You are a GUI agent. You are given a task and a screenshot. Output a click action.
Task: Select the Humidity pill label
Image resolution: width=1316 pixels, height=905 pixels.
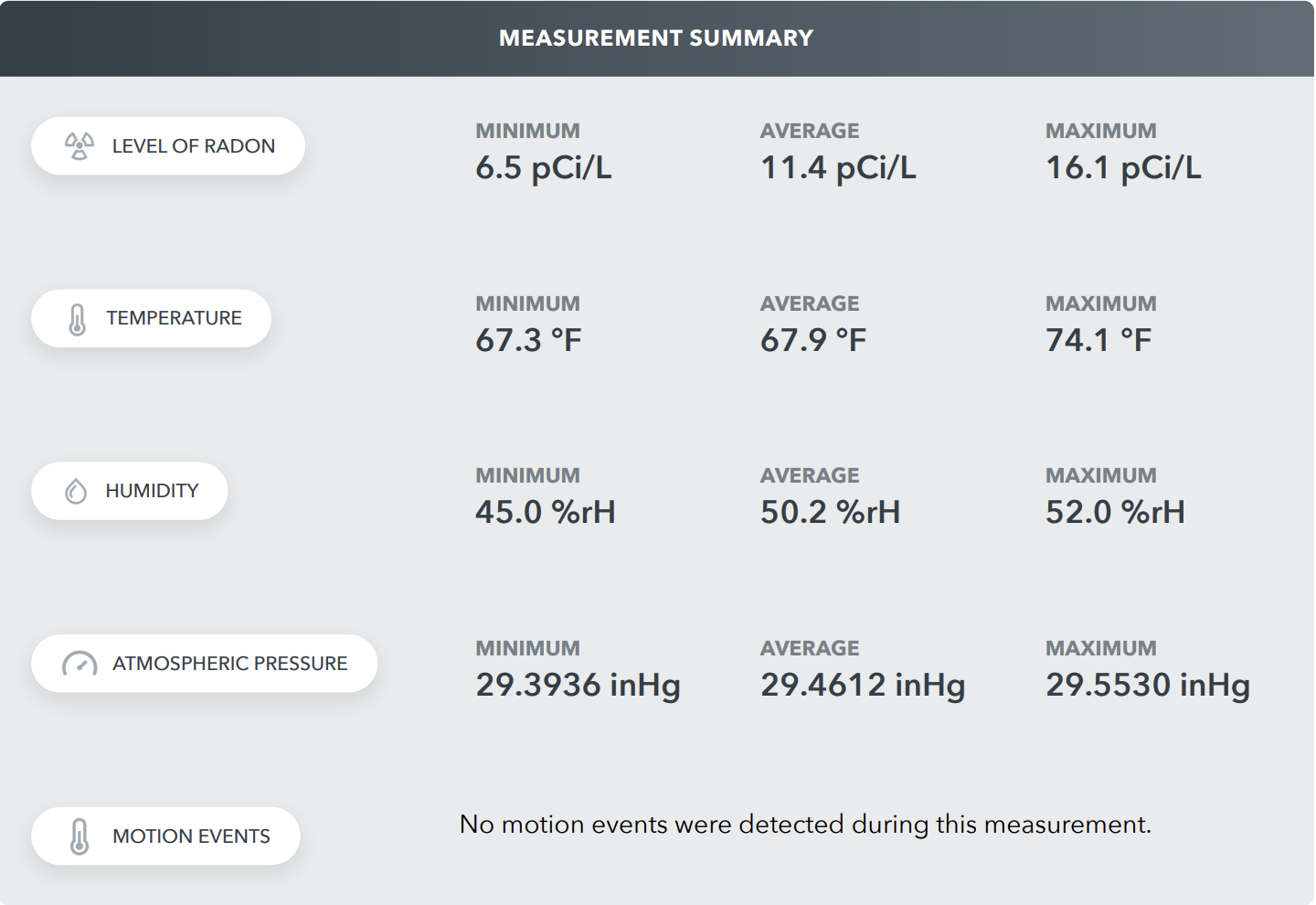[x=130, y=491]
